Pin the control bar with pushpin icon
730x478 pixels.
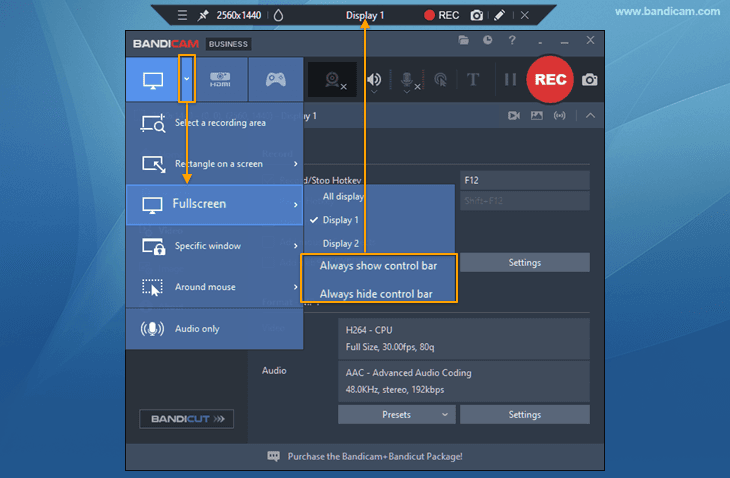(203, 15)
